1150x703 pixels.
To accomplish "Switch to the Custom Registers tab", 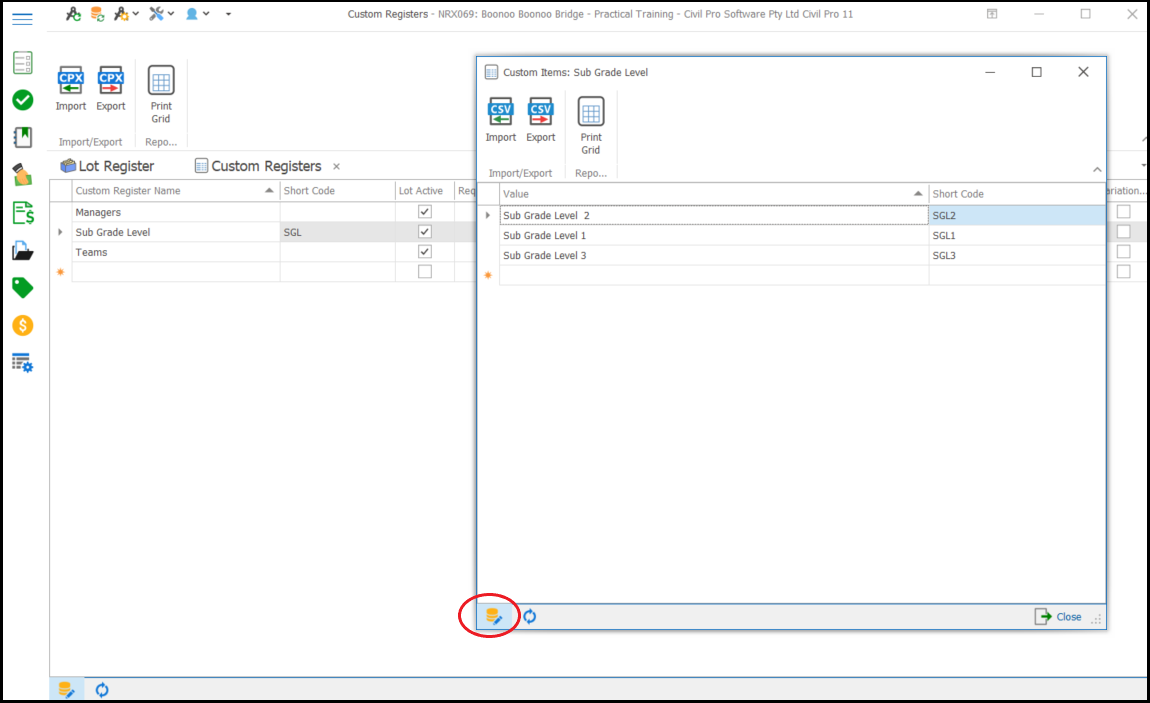I will click(x=258, y=166).
